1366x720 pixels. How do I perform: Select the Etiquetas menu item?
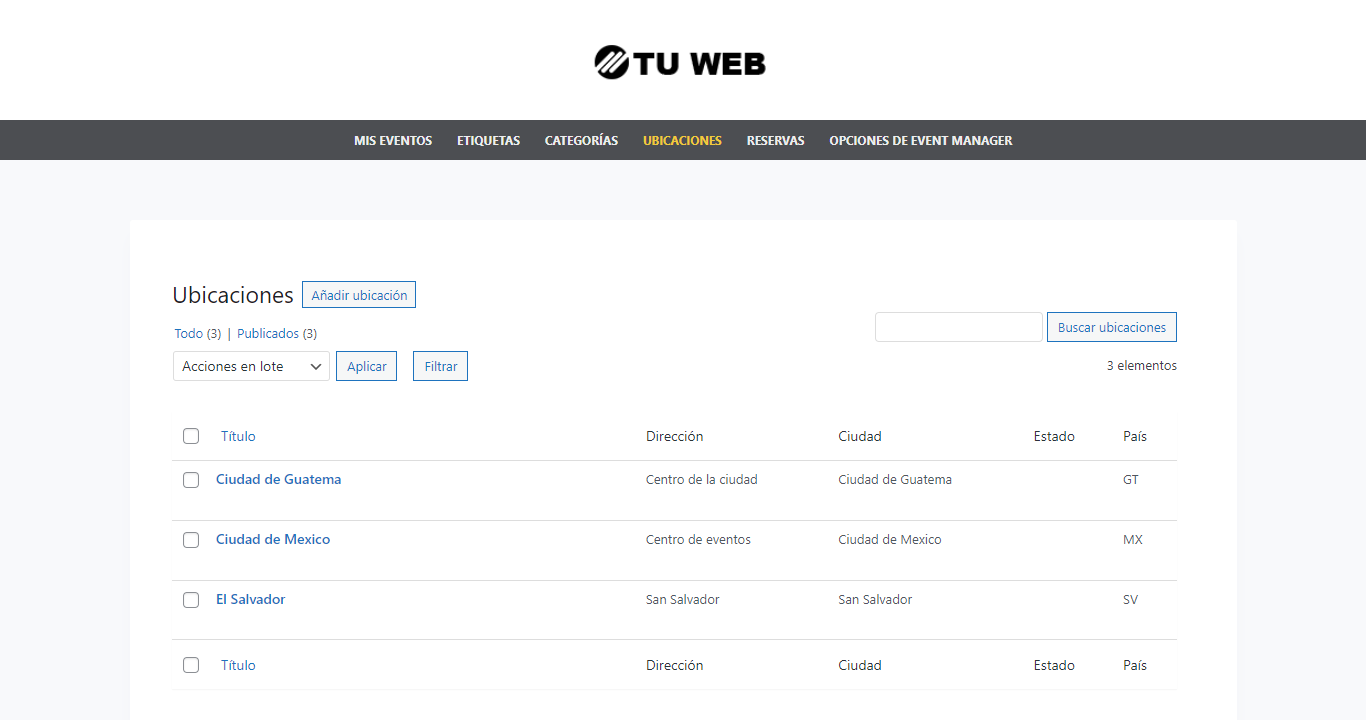(488, 140)
